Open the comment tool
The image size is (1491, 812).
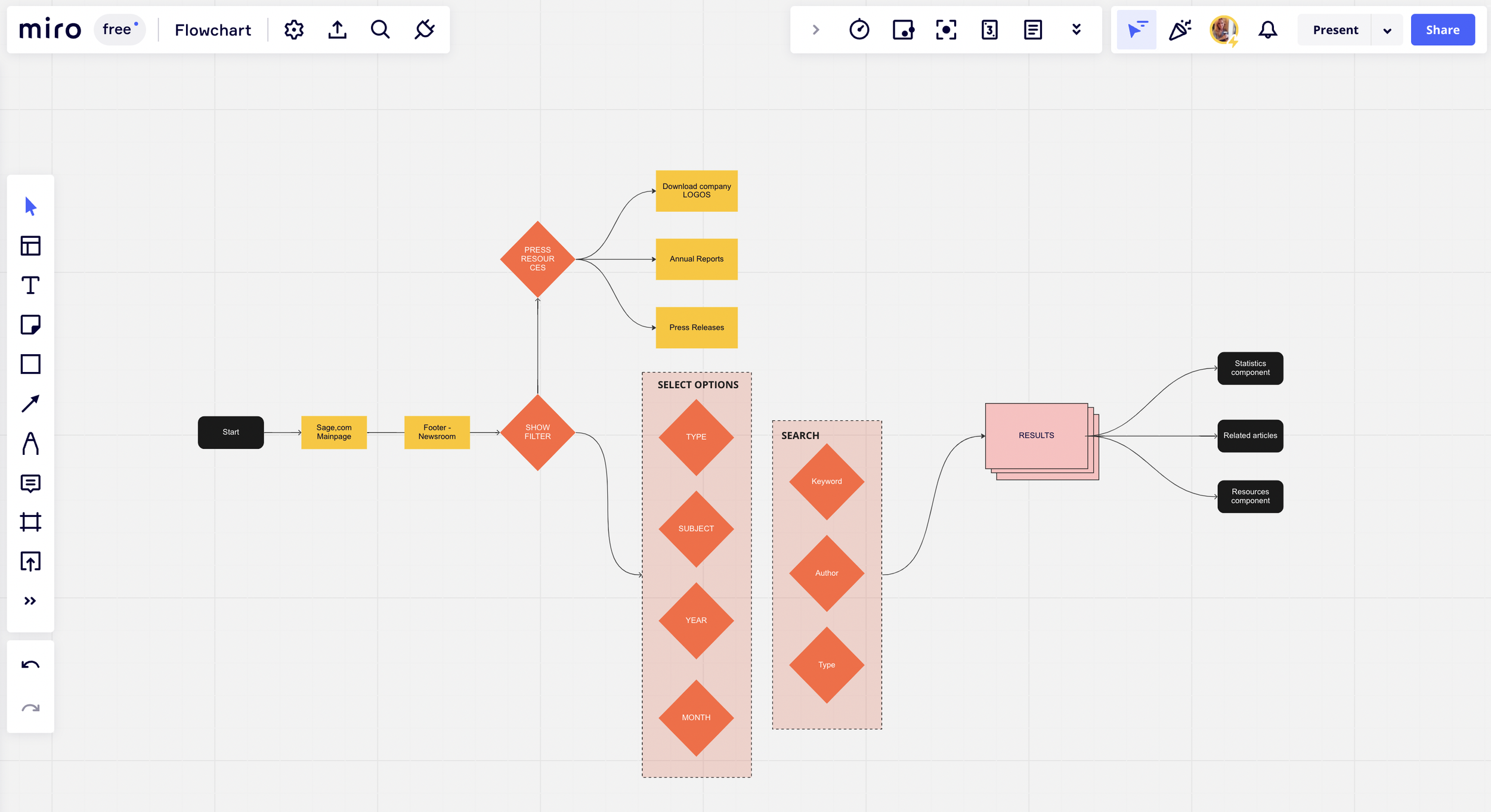pyautogui.click(x=30, y=483)
